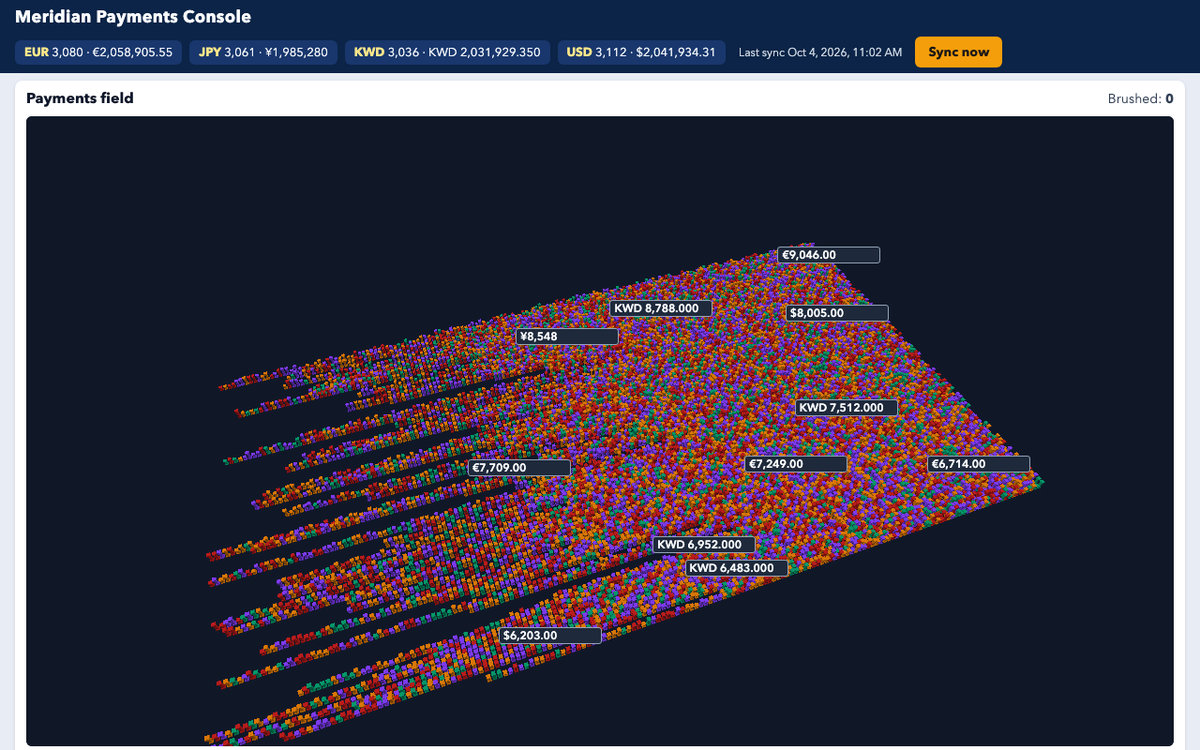Image resolution: width=1200 pixels, height=750 pixels.
Task: Click the €7,249.00 payment label
Action: (797, 464)
